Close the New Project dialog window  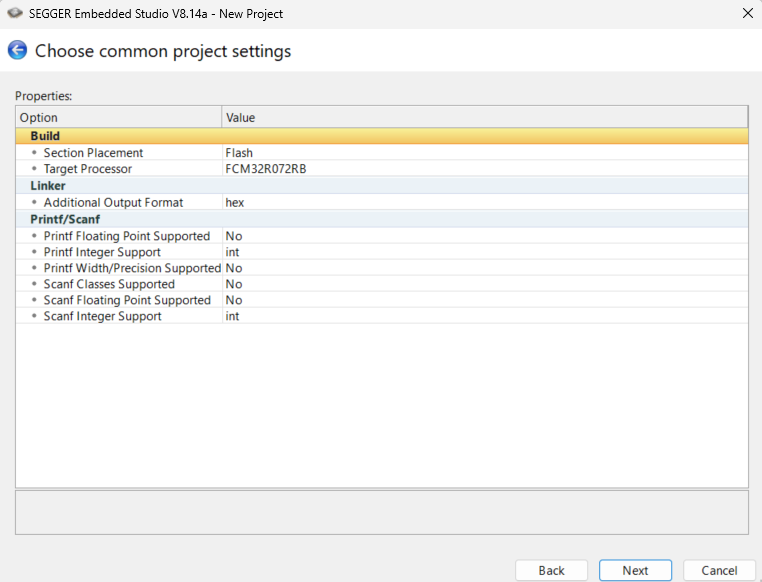[747, 13]
